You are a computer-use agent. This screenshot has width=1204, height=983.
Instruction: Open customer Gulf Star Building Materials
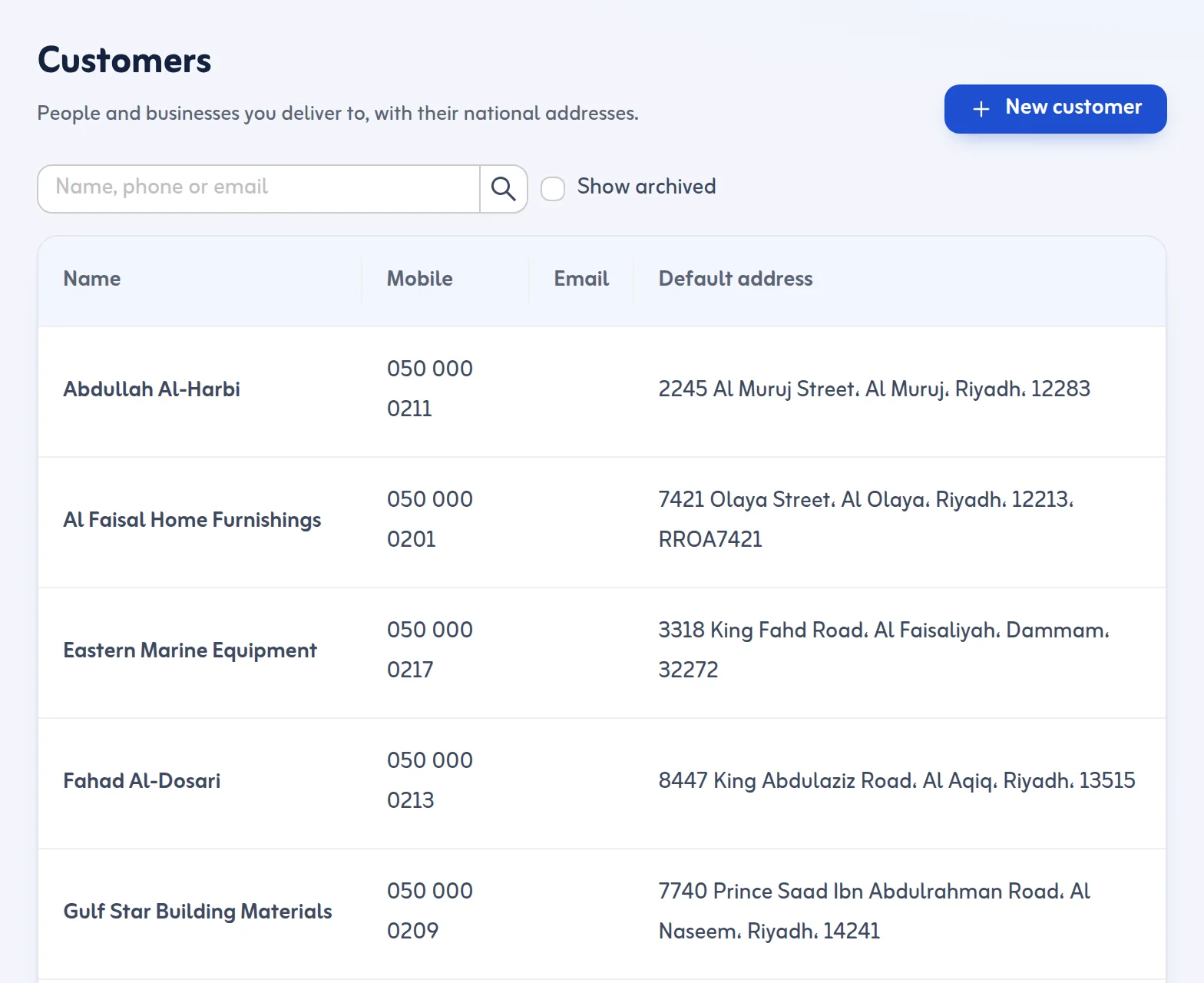198,912
